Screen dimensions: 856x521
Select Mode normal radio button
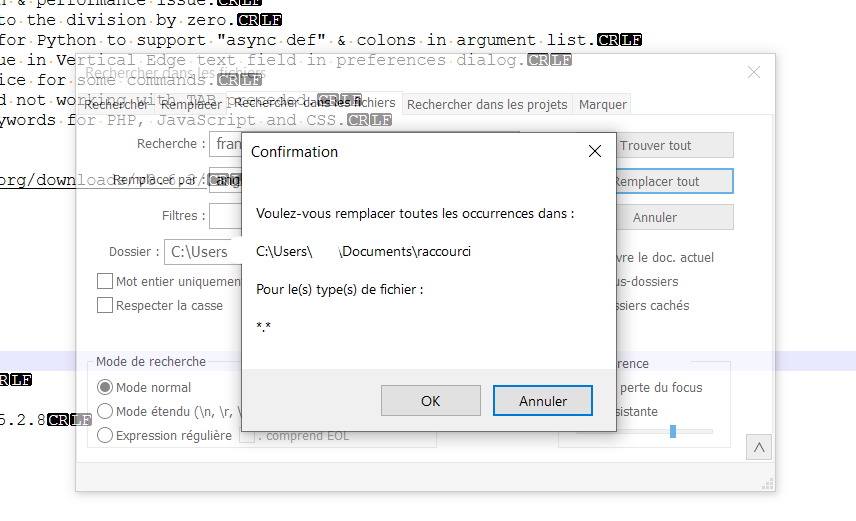point(105,387)
